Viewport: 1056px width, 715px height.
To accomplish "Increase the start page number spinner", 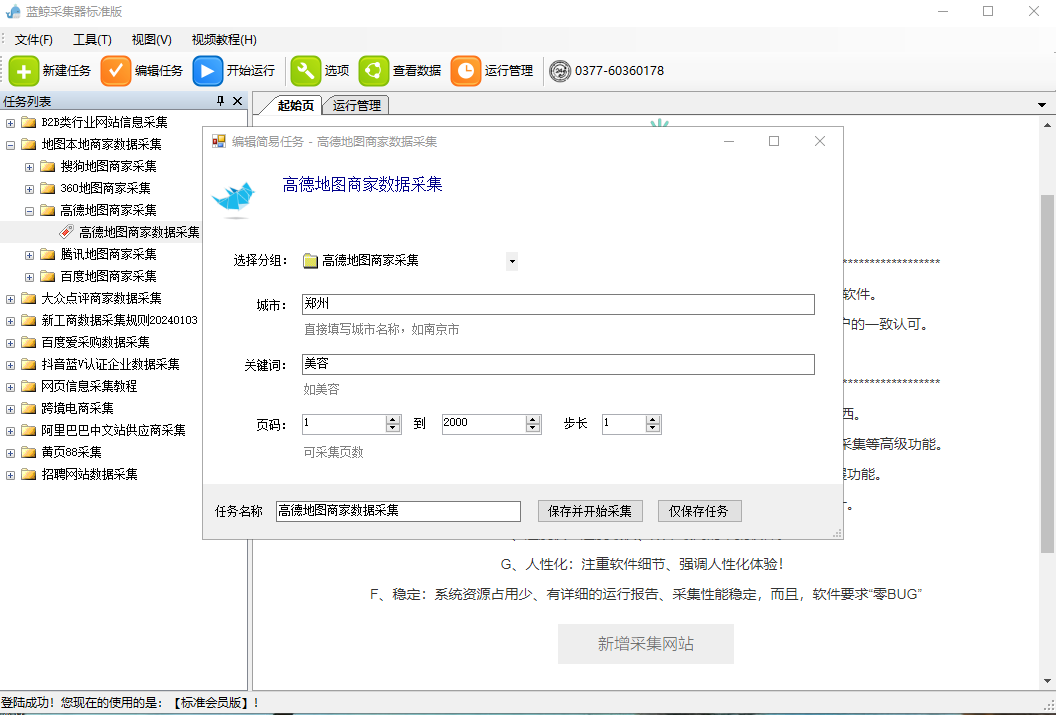I will tap(393, 419).
